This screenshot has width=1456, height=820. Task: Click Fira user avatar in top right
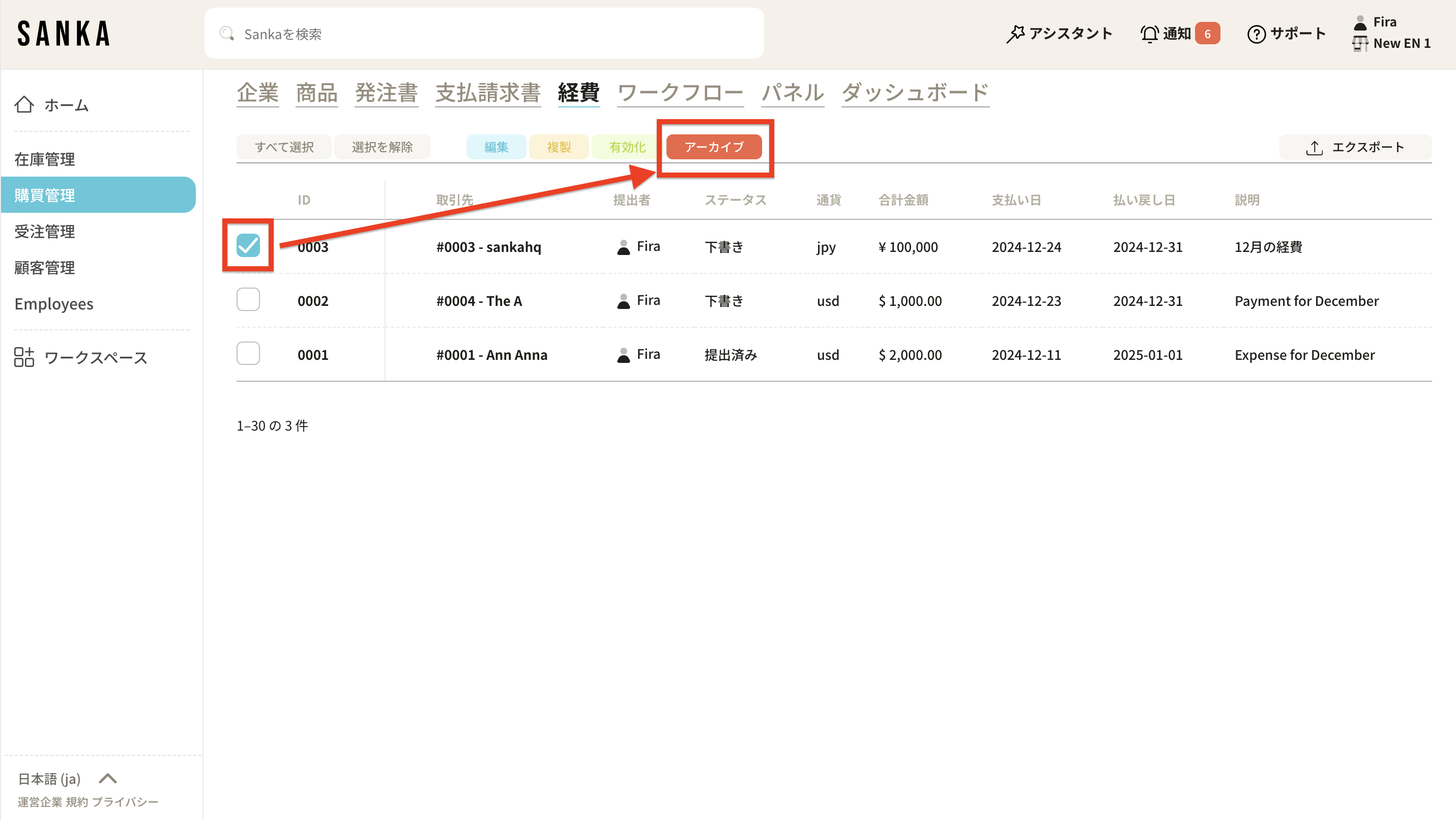(x=1360, y=22)
